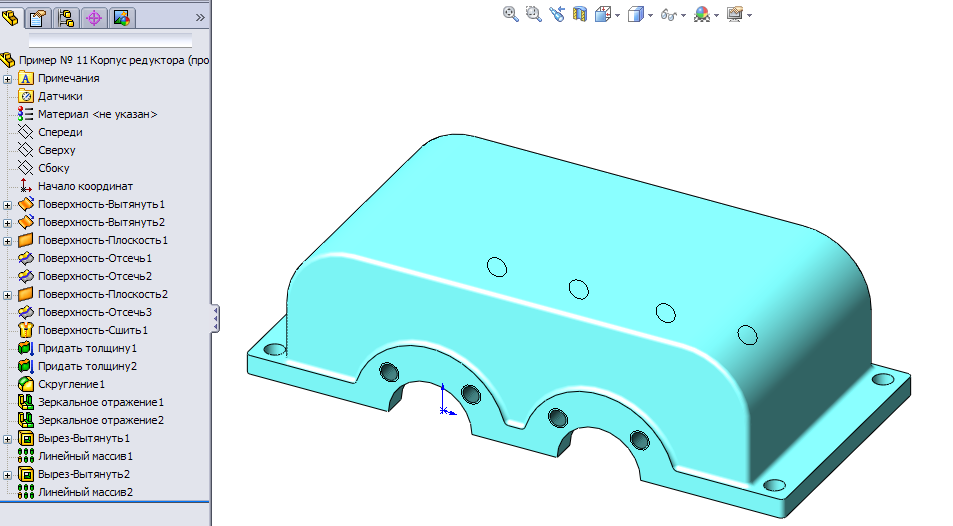Image resolution: width=953 pixels, height=526 pixels.
Task: Select the 'Вырез-Вытянуть2' cut feature
Action: [84, 474]
